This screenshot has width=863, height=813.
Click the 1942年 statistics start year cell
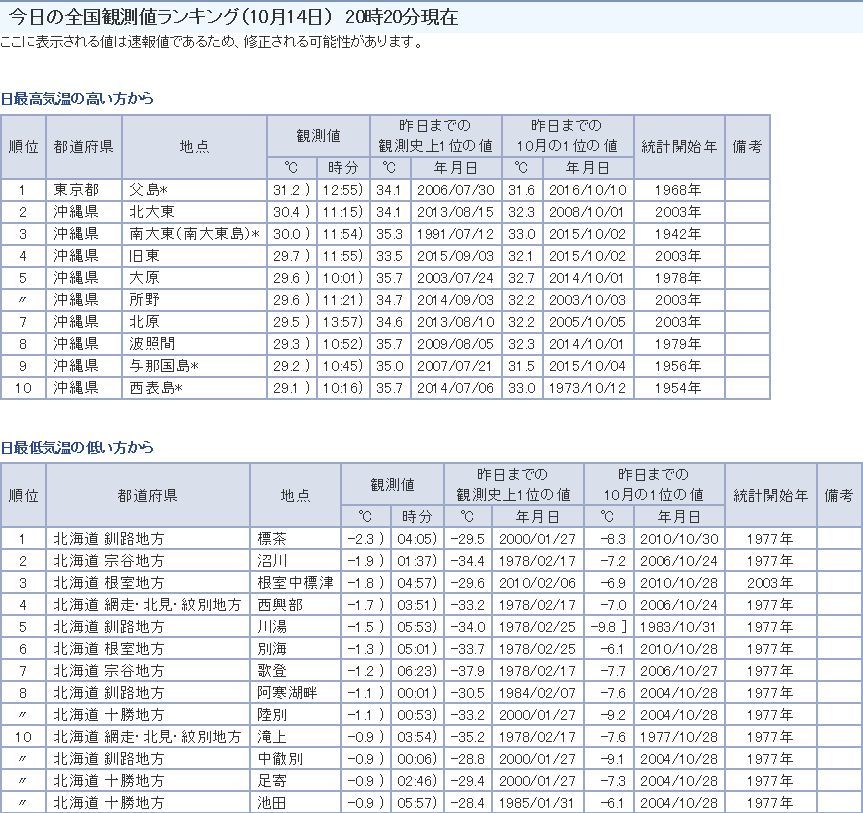coord(677,233)
